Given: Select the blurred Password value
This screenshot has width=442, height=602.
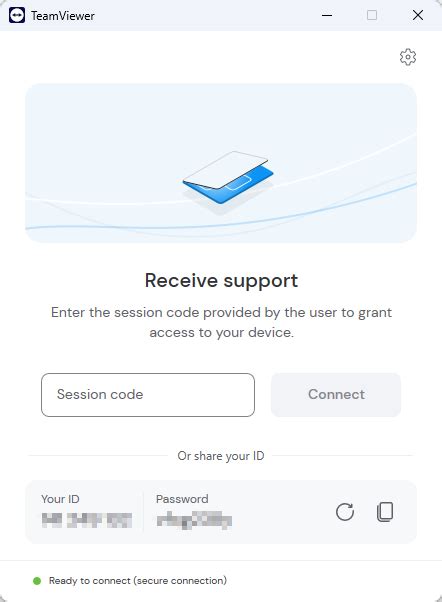Looking at the screenshot, I should click(x=194, y=520).
